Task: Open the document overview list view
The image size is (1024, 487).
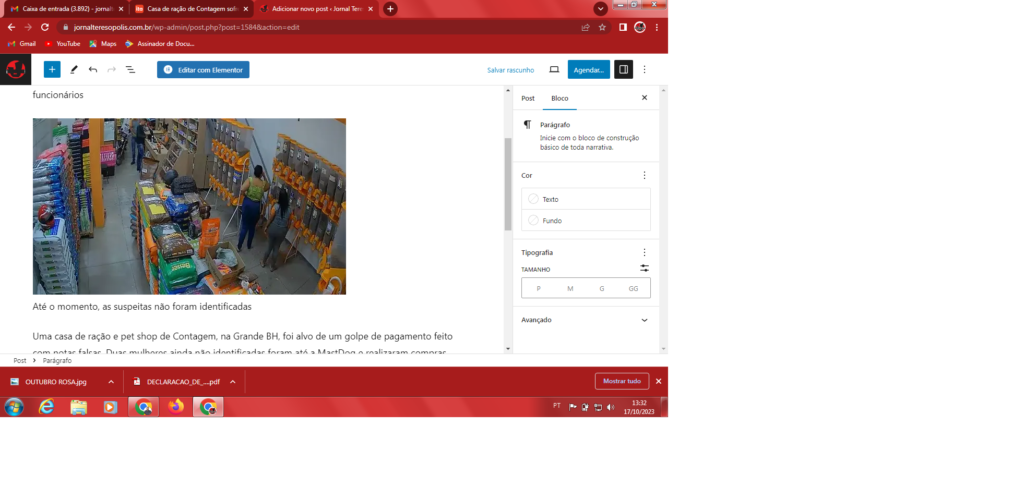Action: [x=131, y=69]
